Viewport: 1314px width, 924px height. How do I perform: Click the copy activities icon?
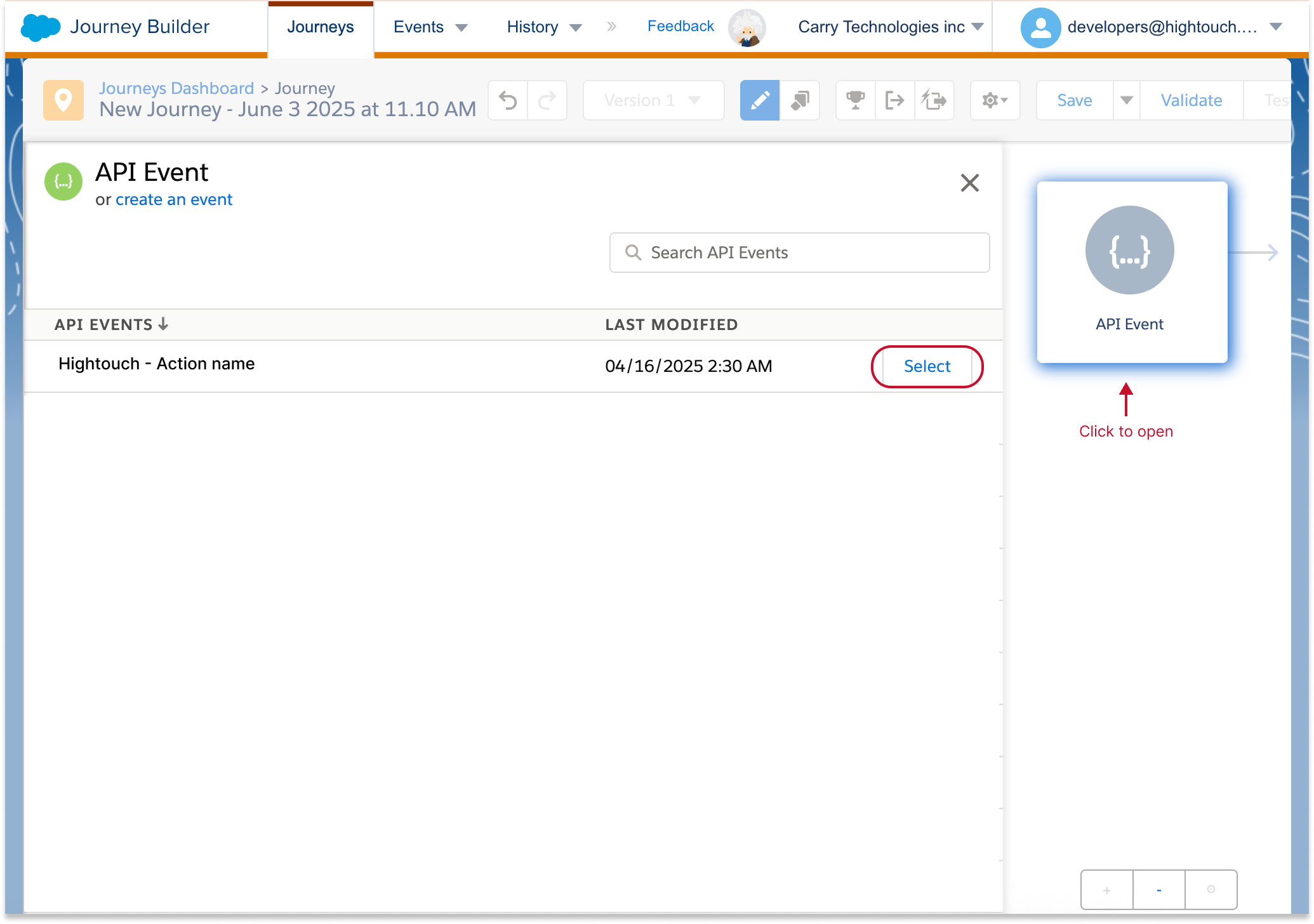tap(800, 100)
